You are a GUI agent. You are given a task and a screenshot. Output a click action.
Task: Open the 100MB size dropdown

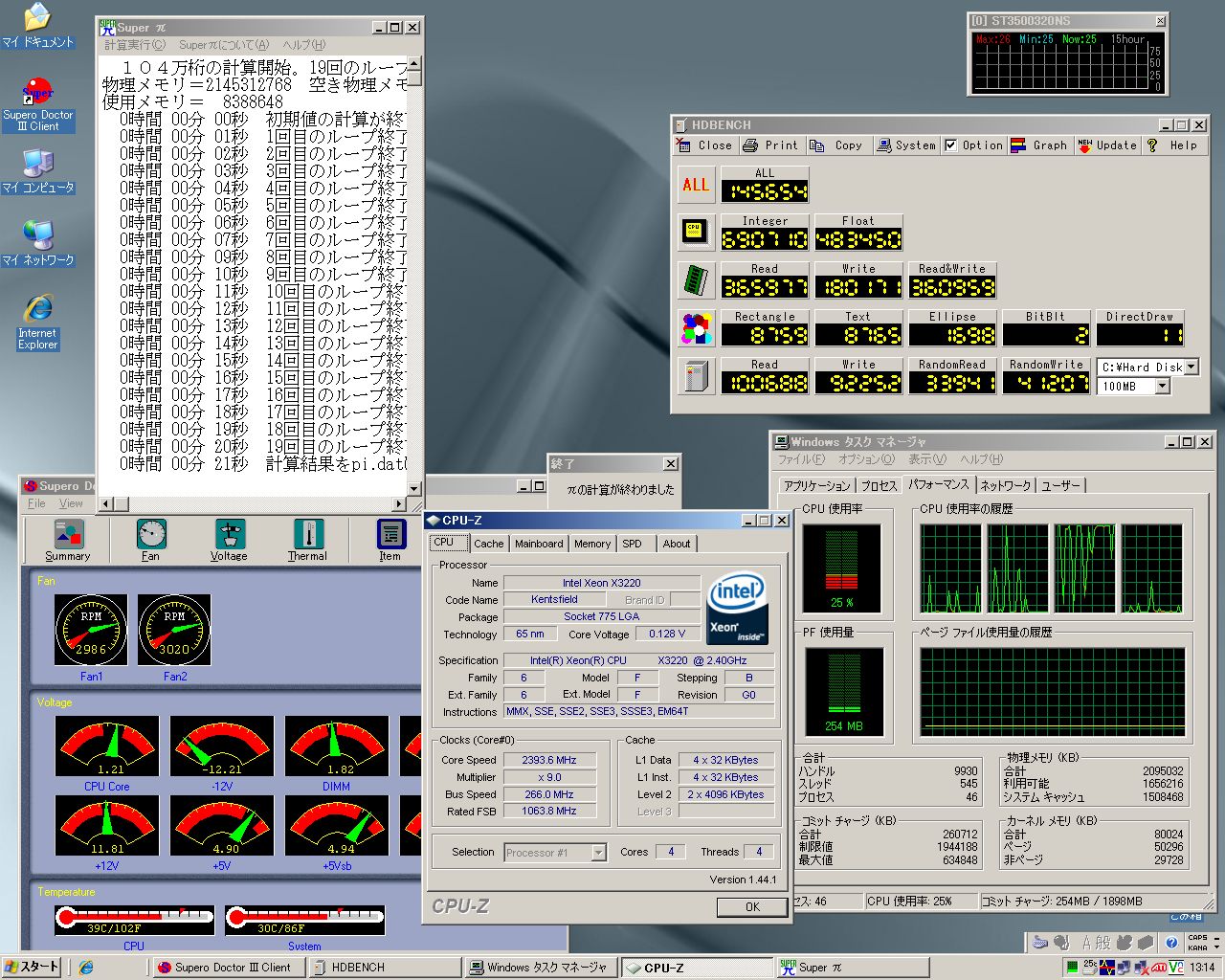click(1162, 387)
